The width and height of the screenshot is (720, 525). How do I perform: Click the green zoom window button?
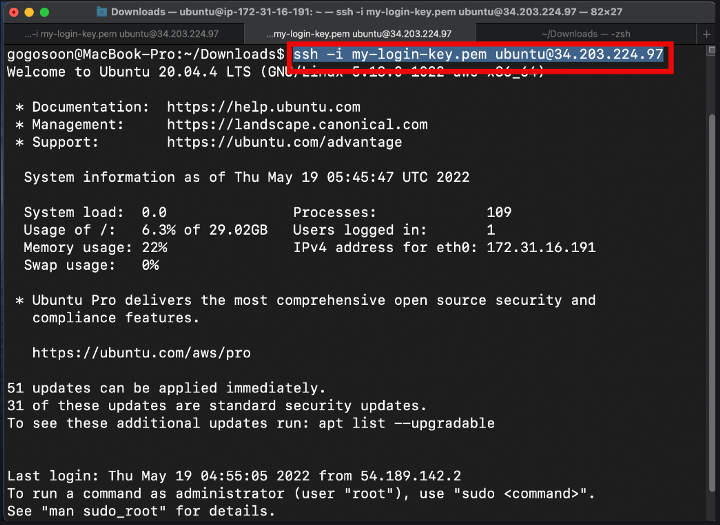[45, 12]
